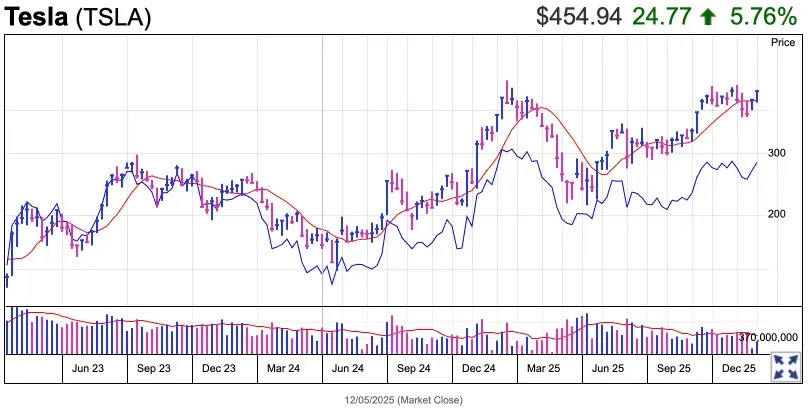
Task: Select the Dec 24 timeline label
Action: (x=478, y=369)
